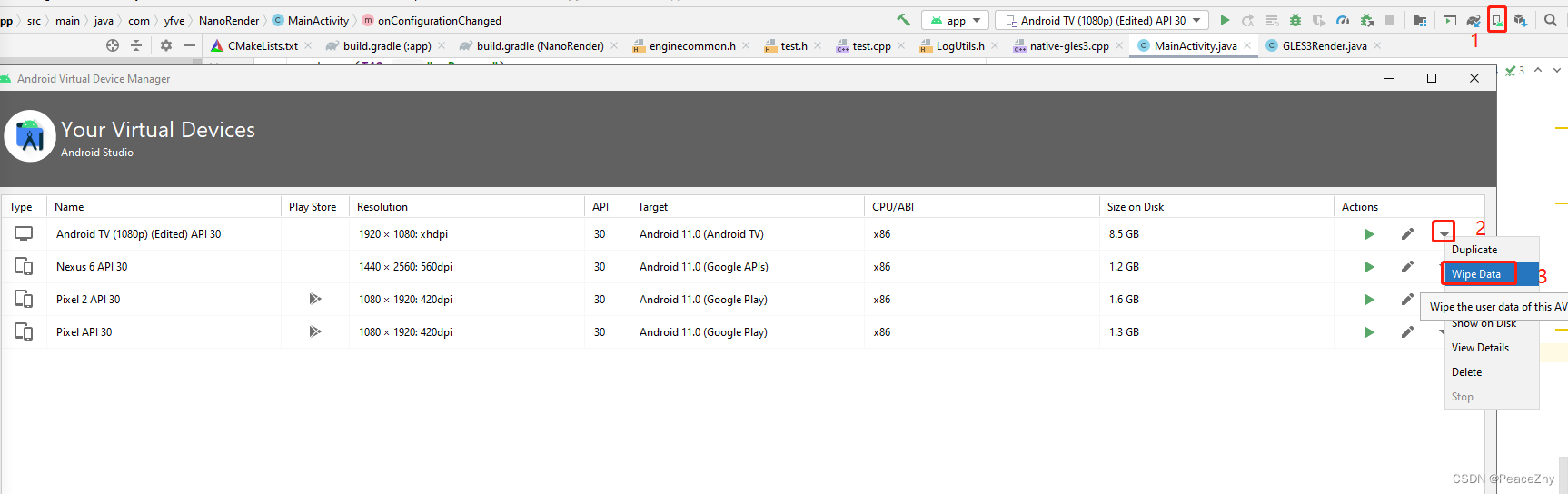Image resolution: width=1568 pixels, height=494 pixels.
Task: Click the green hammer Make Project icon
Action: click(903, 20)
